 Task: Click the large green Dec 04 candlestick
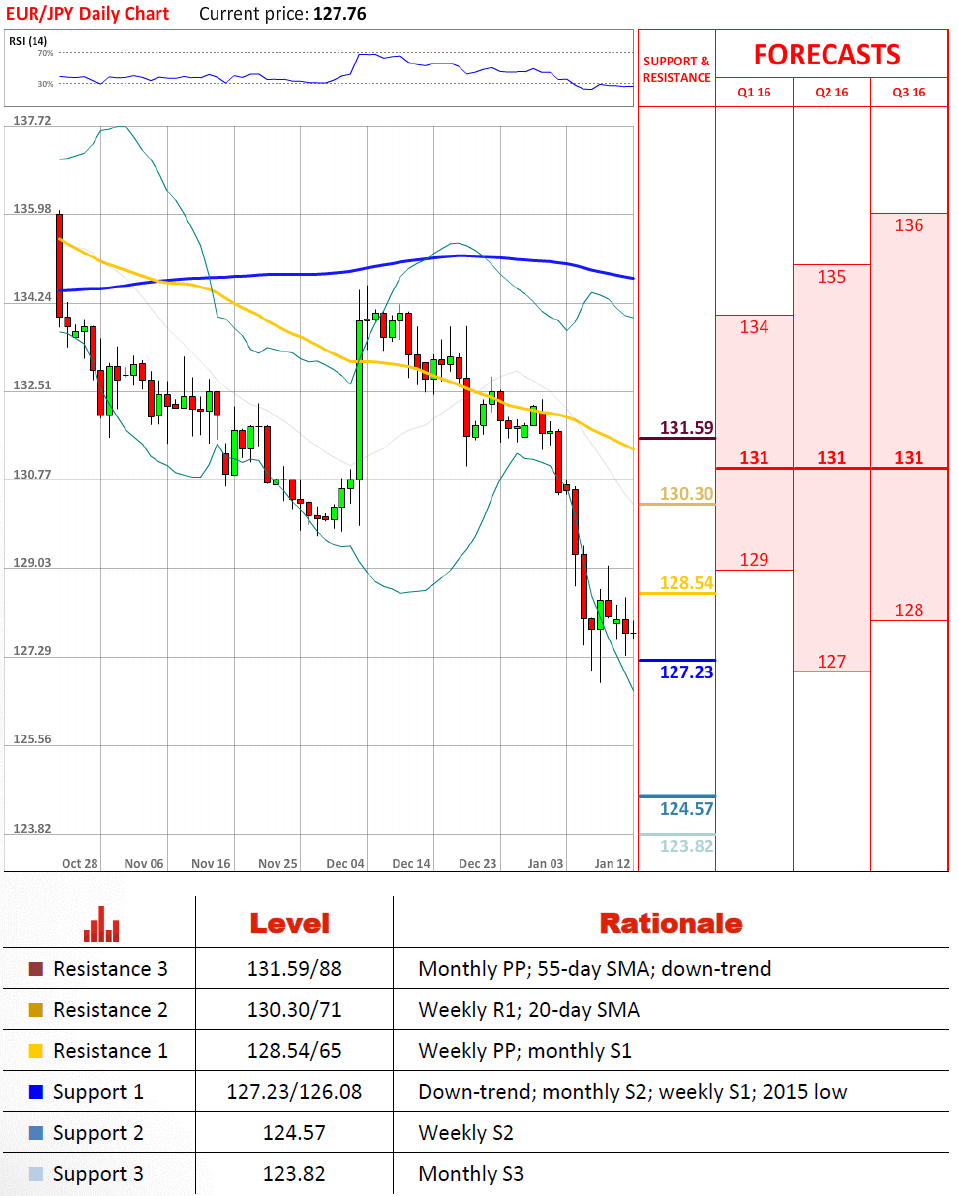359,400
